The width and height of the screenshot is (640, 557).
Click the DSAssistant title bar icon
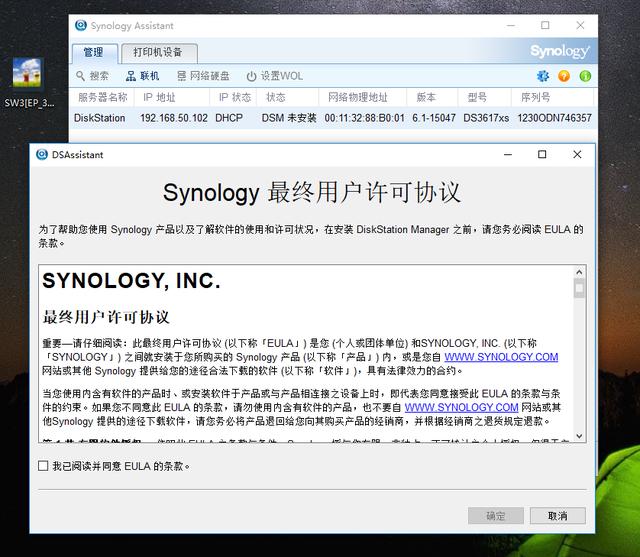[42, 155]
